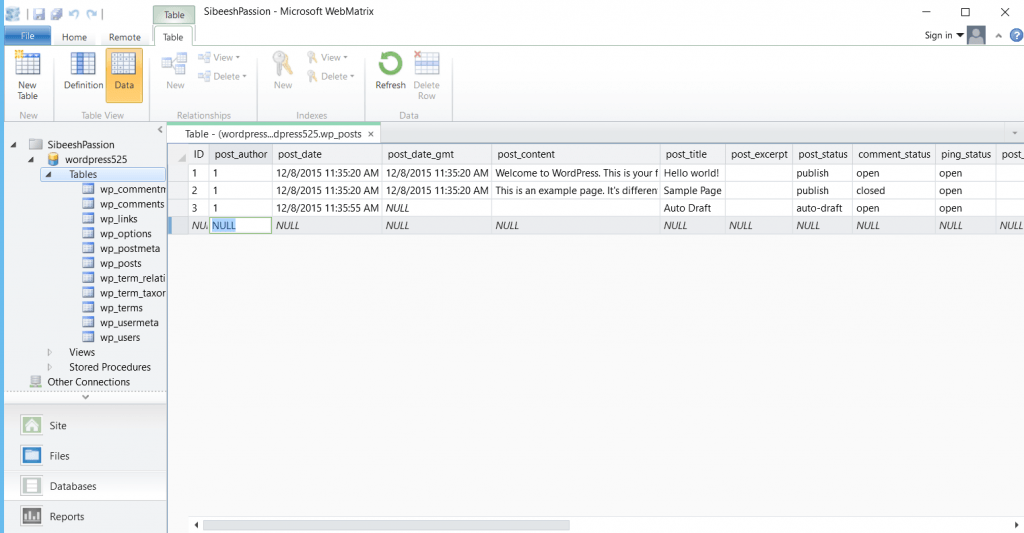This screenshot has width=1024, height=533.
Task: Collapse the SibeeshPassion tree node
Action: click(14, 144)
